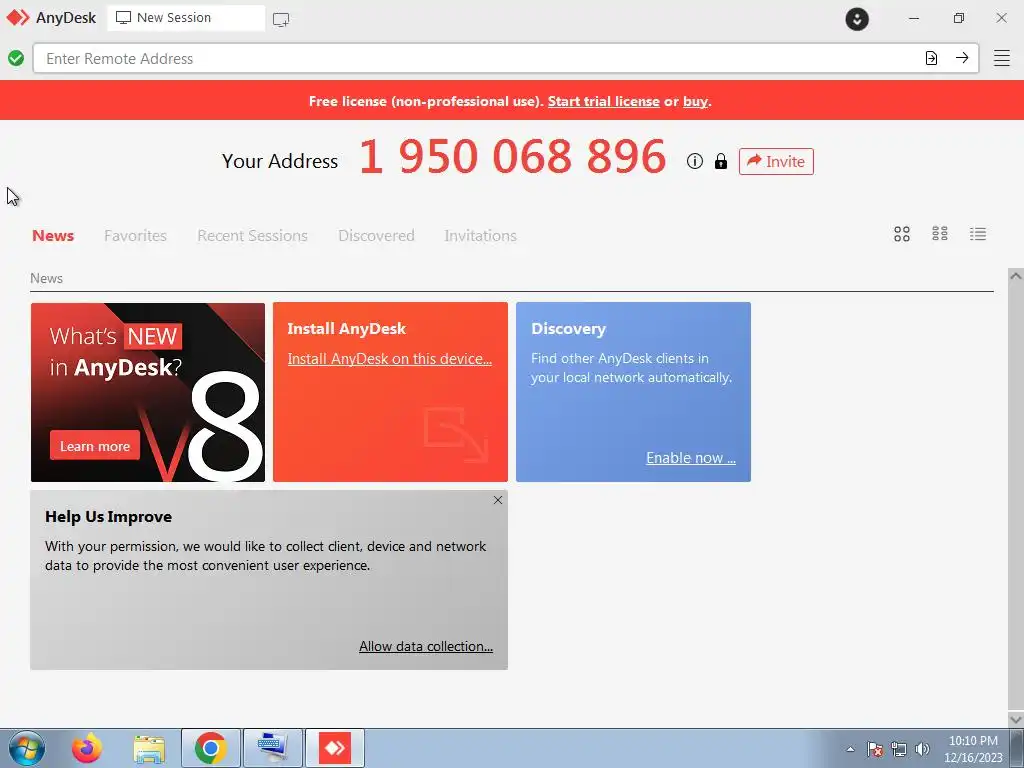Open the Favorites tab
Image resolution: width=1024 pixels, height=768 pixels.
click(x=135, y=235)
